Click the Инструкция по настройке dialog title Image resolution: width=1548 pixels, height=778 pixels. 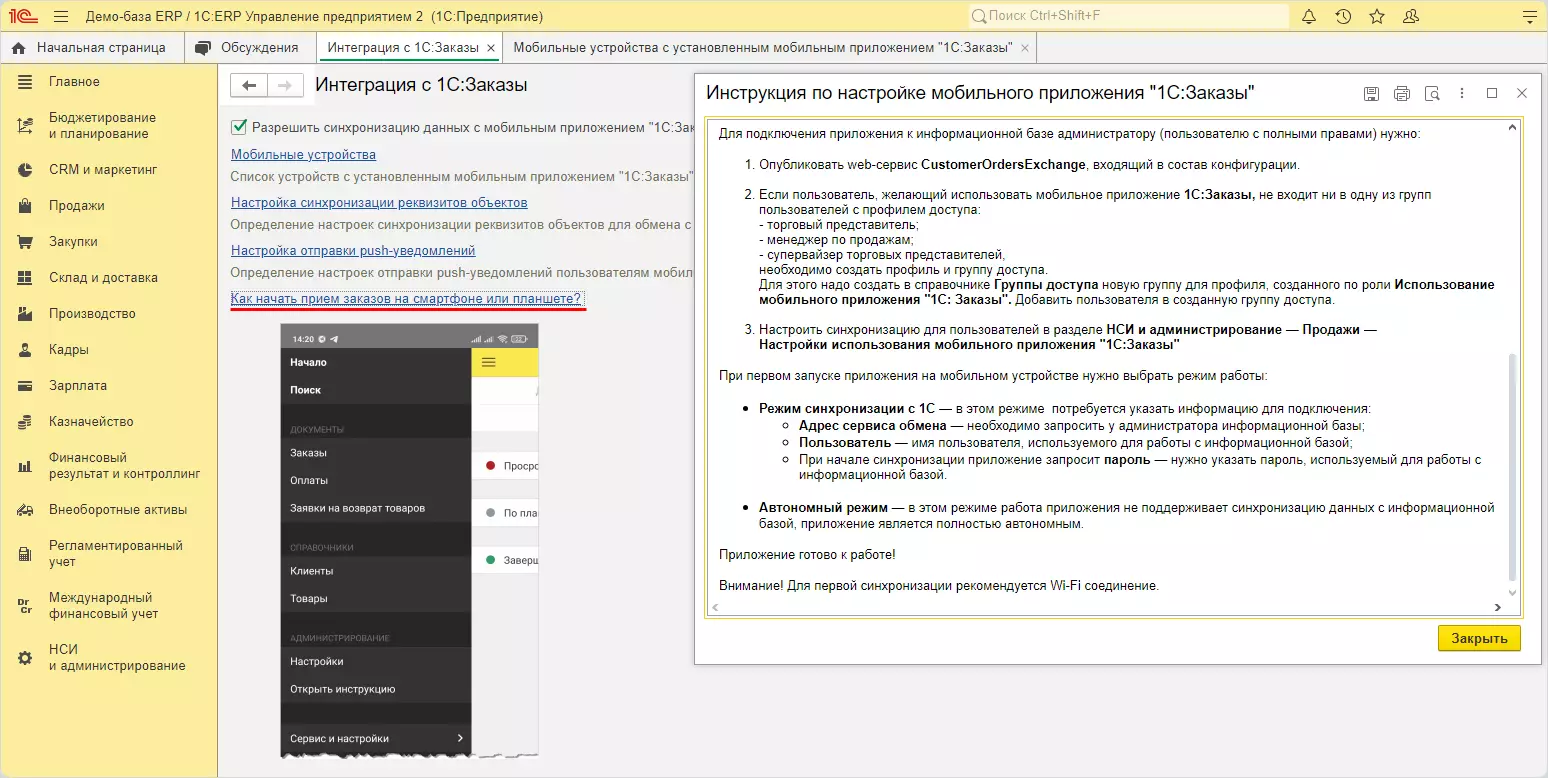[980, 93]
